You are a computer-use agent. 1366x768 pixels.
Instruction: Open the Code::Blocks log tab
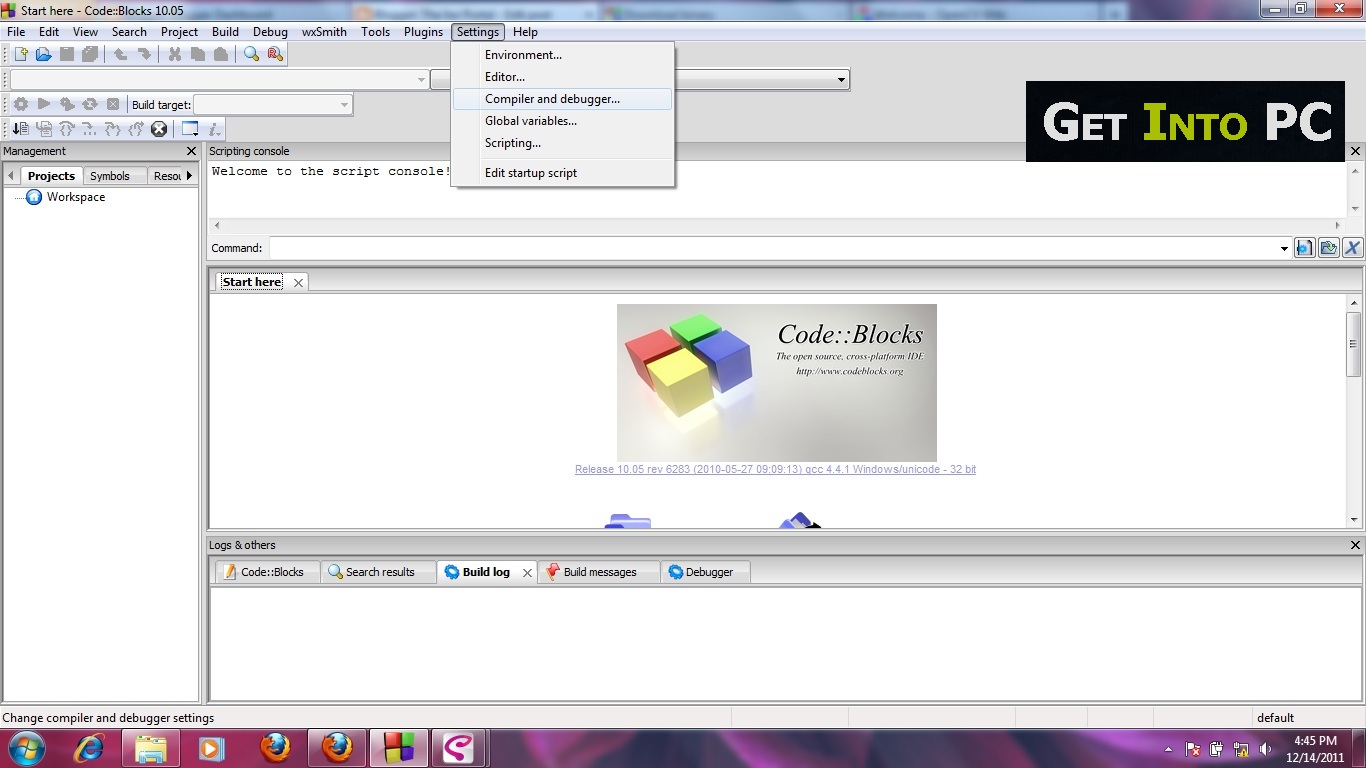tap(267, 572)
